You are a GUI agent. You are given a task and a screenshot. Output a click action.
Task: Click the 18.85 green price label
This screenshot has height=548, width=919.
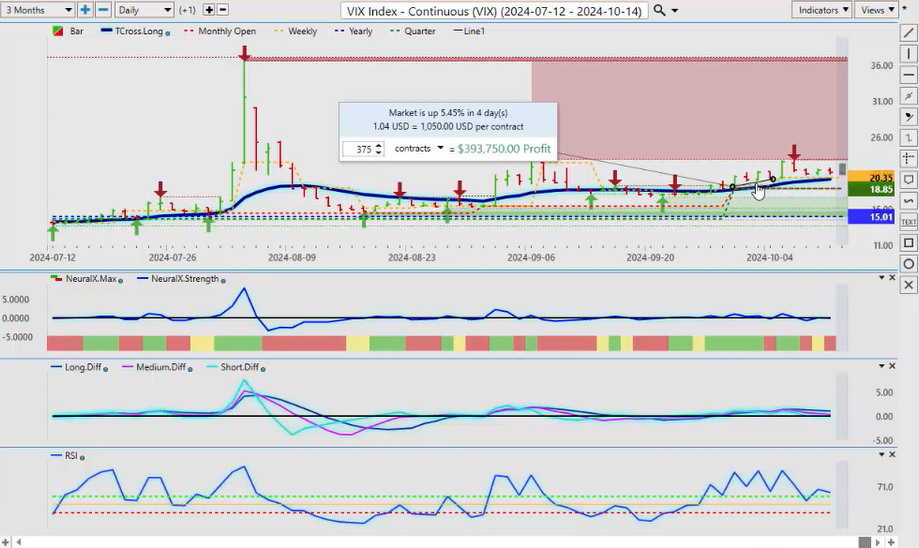coord(871,189)
